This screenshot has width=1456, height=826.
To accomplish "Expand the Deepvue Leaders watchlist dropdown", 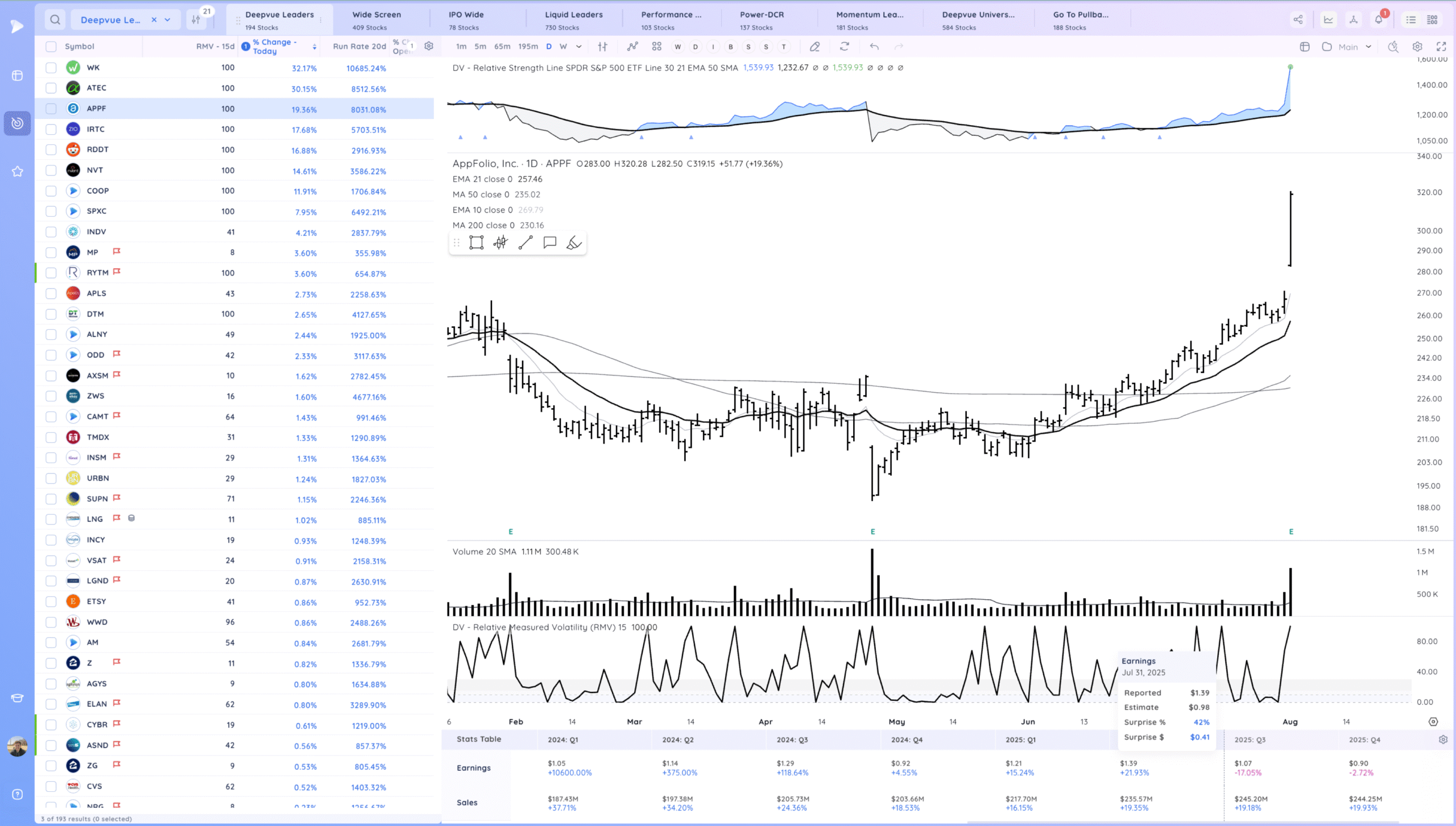I will click(x=167, y=20).
